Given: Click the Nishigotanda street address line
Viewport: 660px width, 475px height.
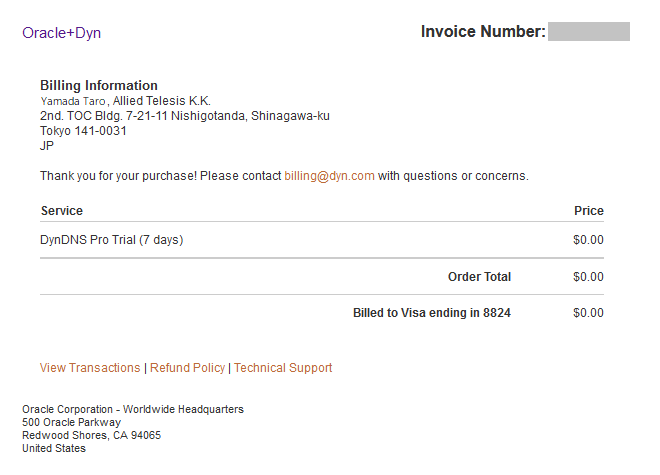Looking at the screenshot, I should click(x=185, y=116).
